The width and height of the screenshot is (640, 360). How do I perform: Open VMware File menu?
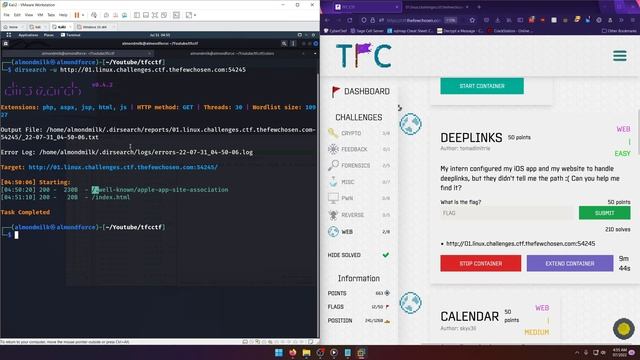tap(7, 15)
